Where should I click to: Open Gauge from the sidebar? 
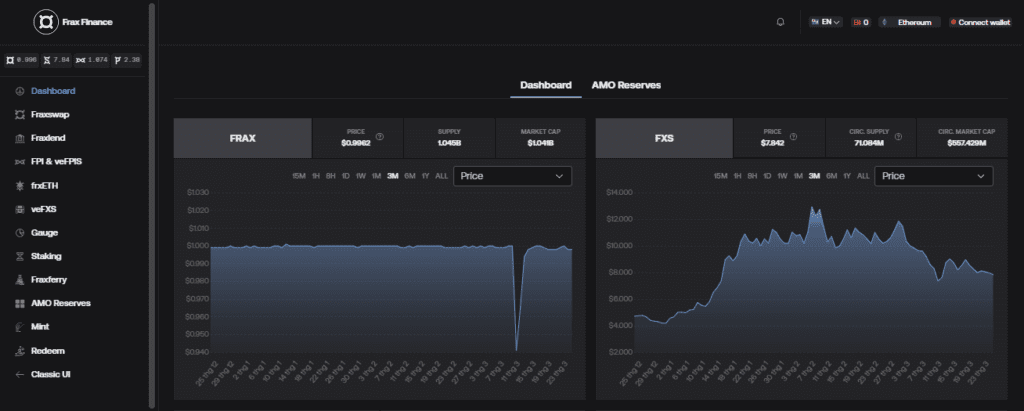coord(44,233)
